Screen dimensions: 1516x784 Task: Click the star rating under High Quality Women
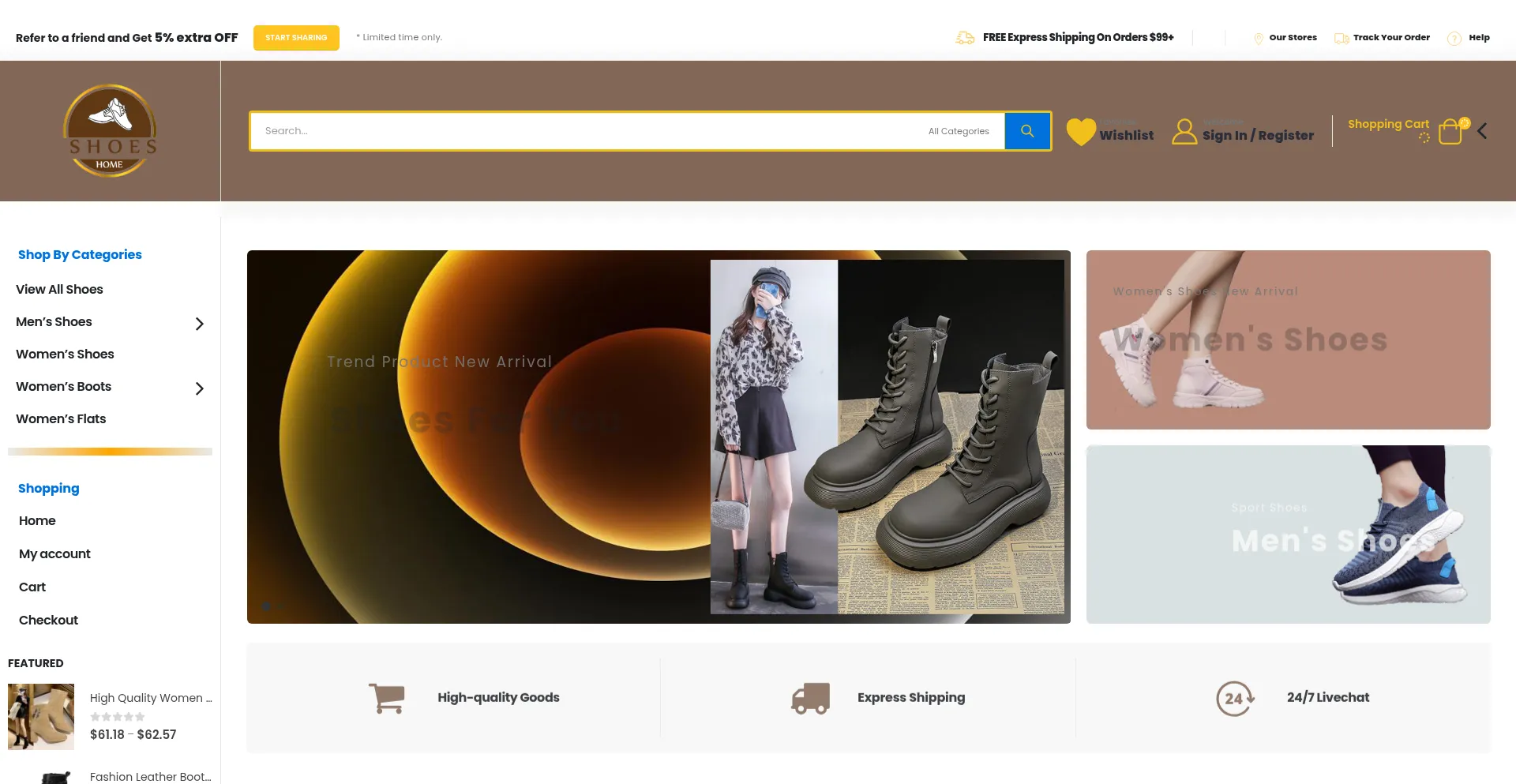[118, 717]
